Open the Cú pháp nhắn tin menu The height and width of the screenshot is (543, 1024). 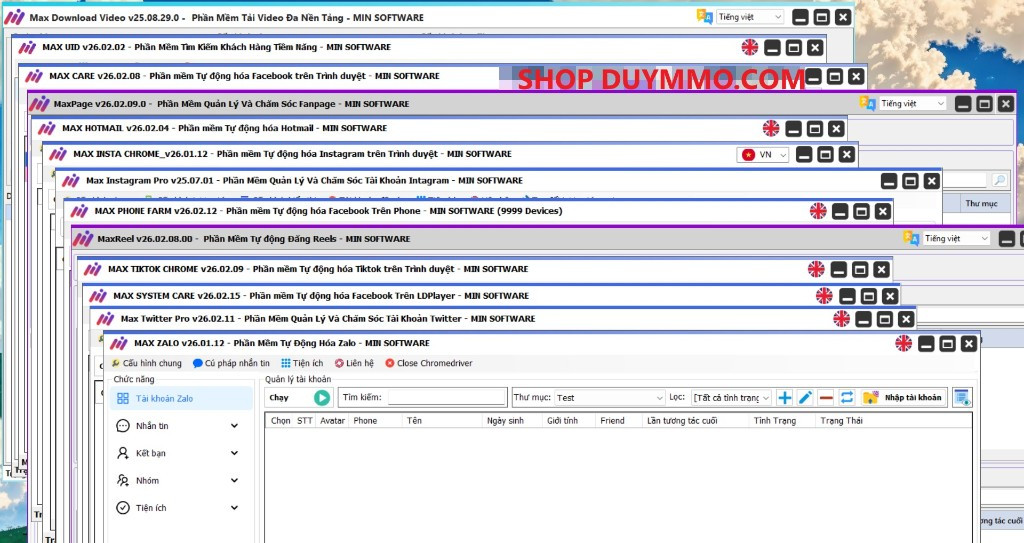pos(231,363)
